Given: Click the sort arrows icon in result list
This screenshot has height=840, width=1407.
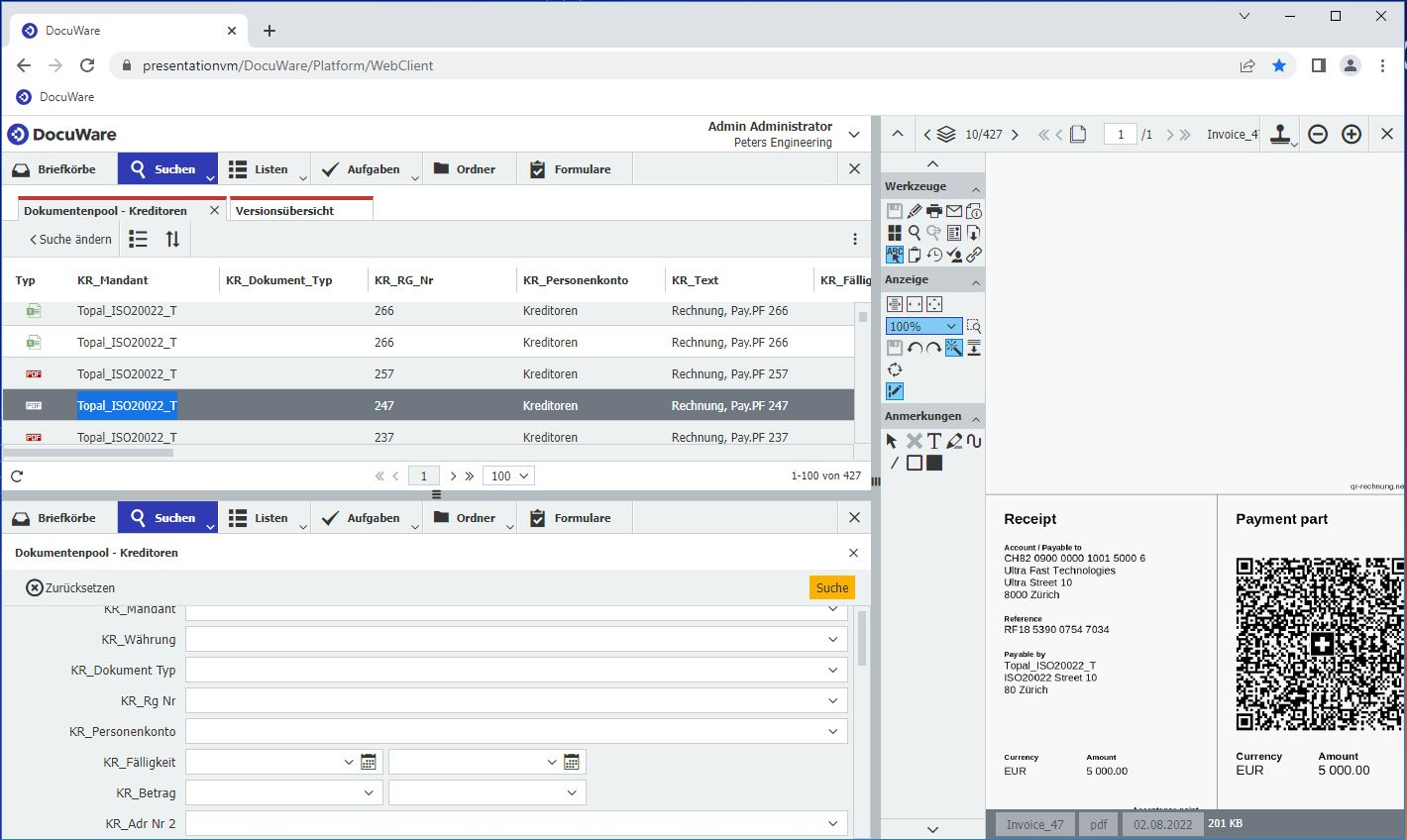Looking at the screenshot, I should tap(172, 239).
